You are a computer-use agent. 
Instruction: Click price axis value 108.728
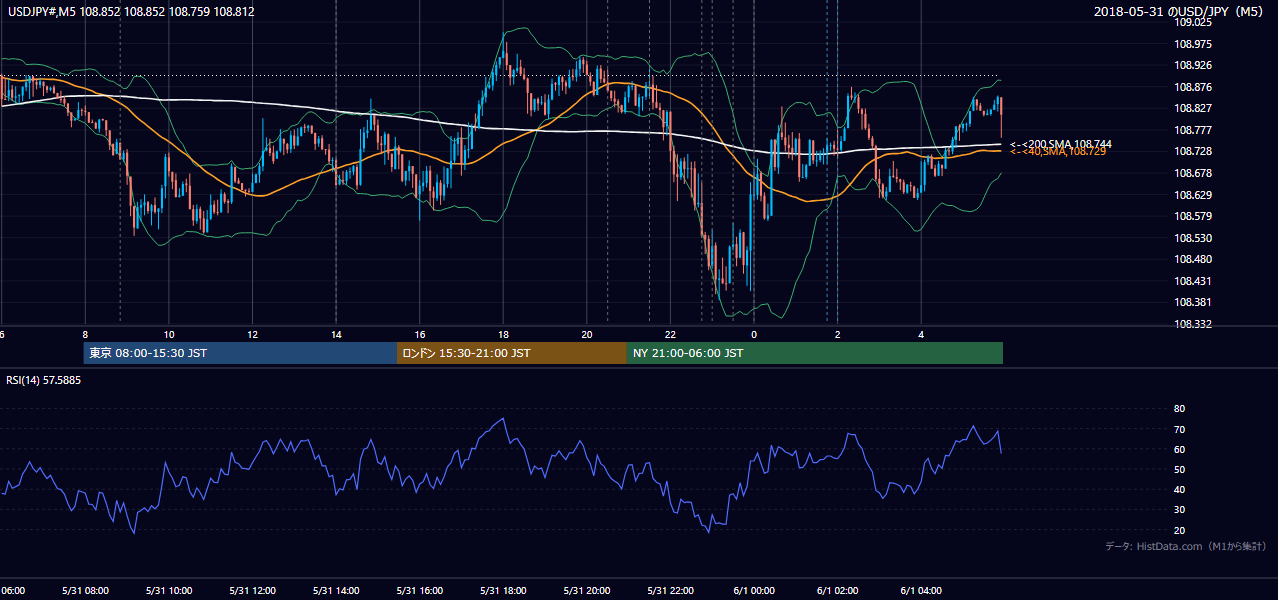(1194, 151)
